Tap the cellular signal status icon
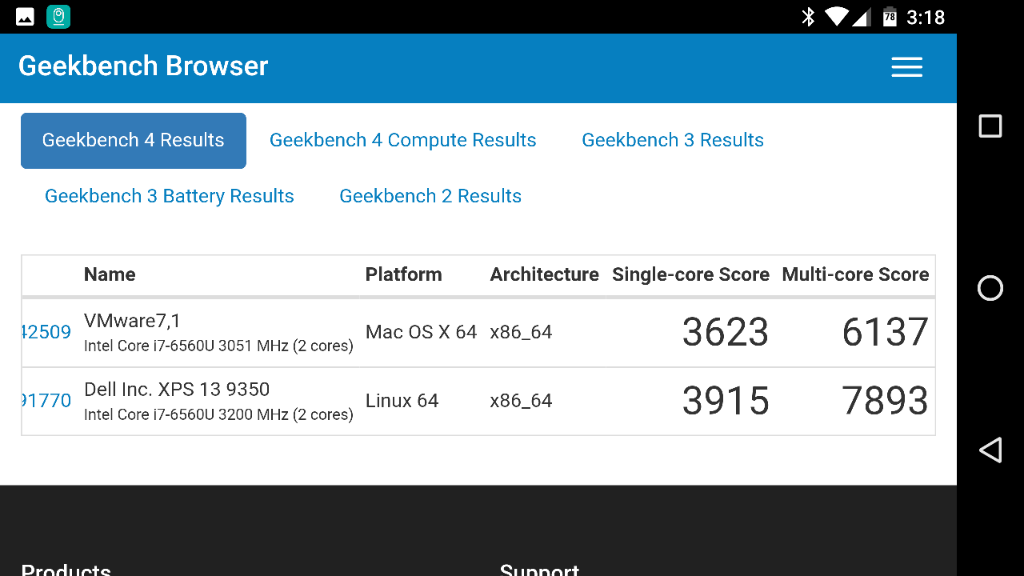Image resolution: width=1024 pixels, height=576 pixels. pos(861,18)
